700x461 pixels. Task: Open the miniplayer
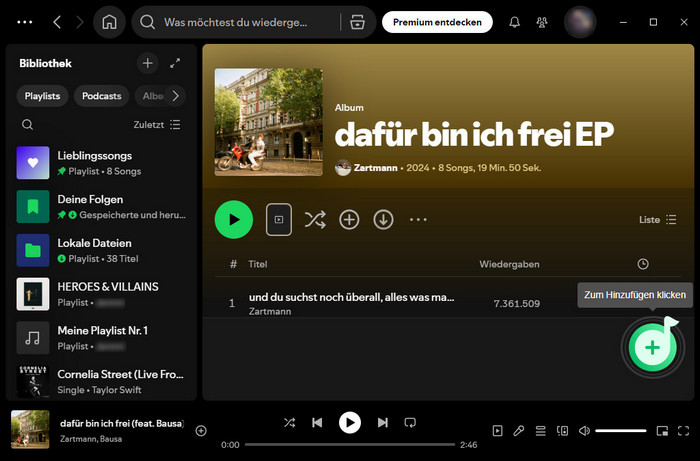click(x=662, y=431)
